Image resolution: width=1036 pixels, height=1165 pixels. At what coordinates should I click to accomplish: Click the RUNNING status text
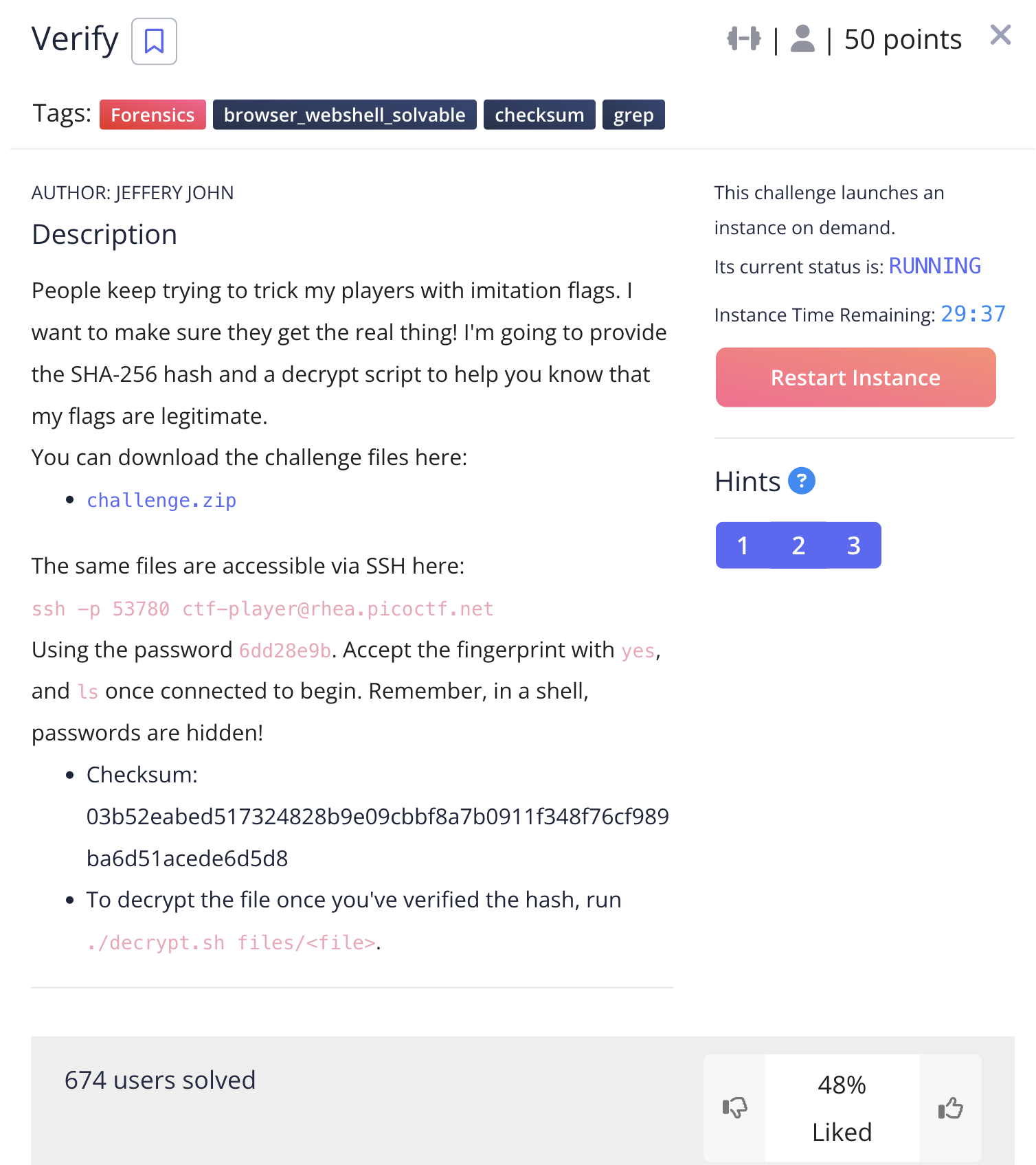tap(935, 267)
